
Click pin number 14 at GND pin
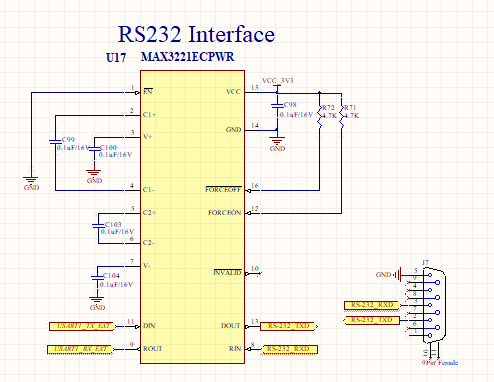tap(255, 125)
